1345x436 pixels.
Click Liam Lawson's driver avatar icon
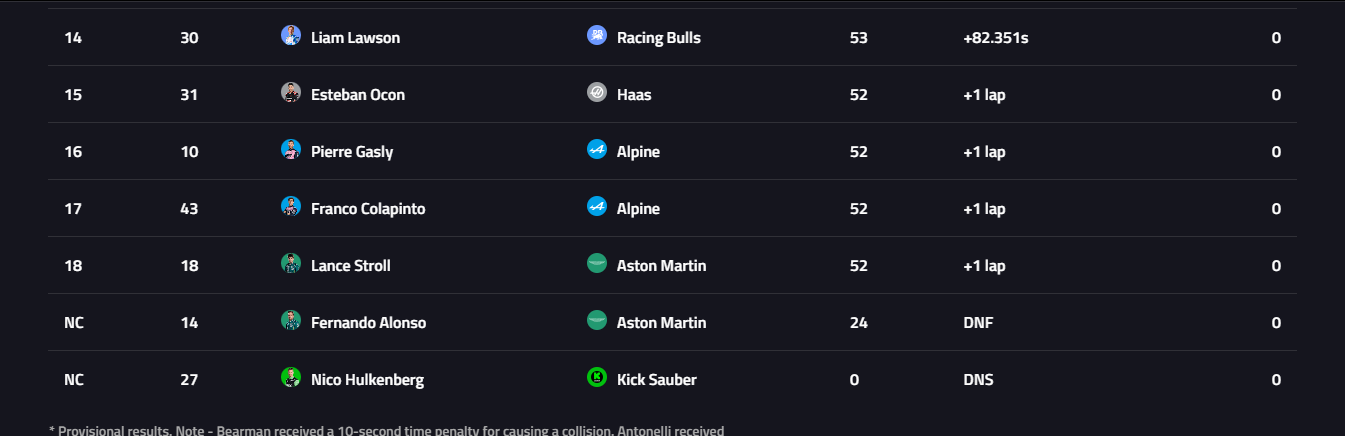pyautogui.click(x=291, y=36)
